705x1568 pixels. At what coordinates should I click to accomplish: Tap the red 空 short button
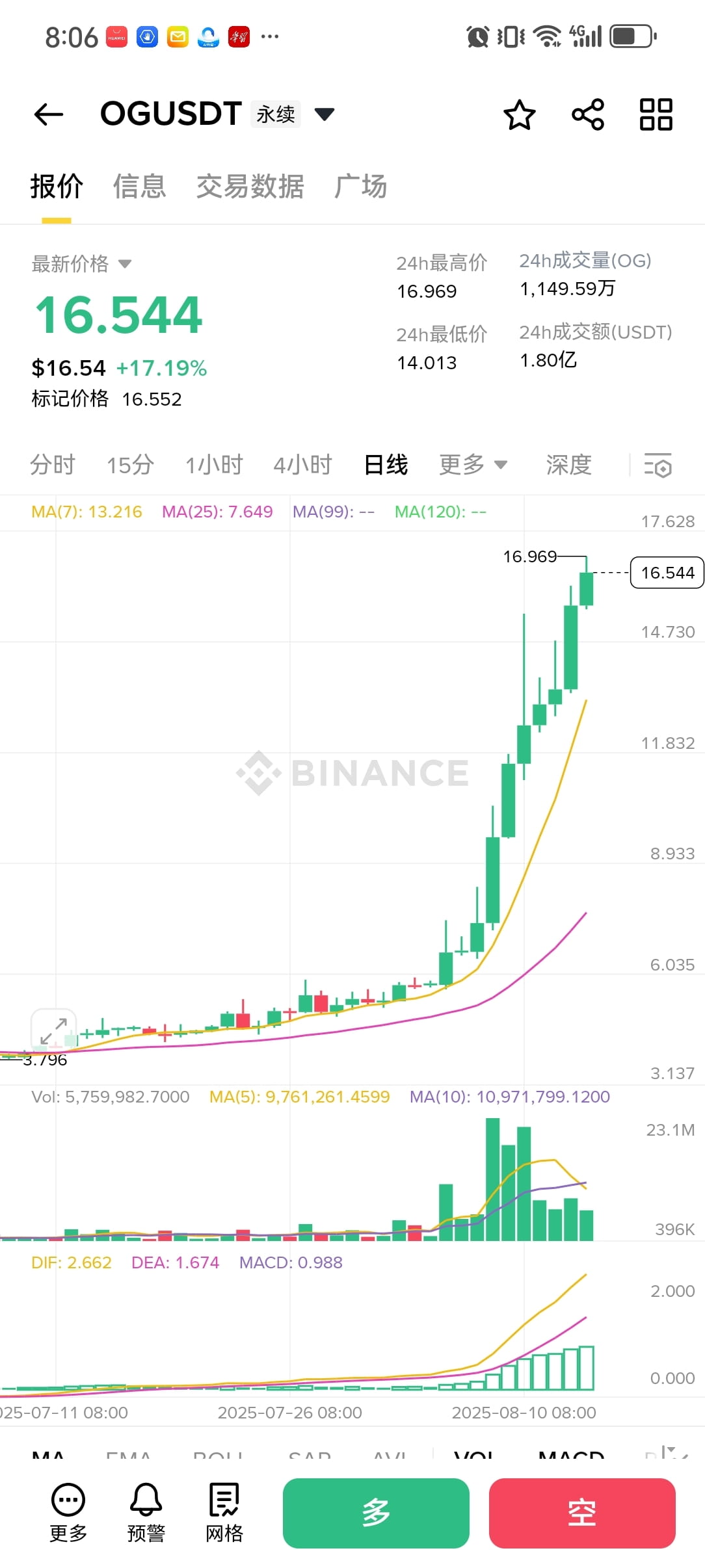pyautogui.click(x=582, y=1513)
